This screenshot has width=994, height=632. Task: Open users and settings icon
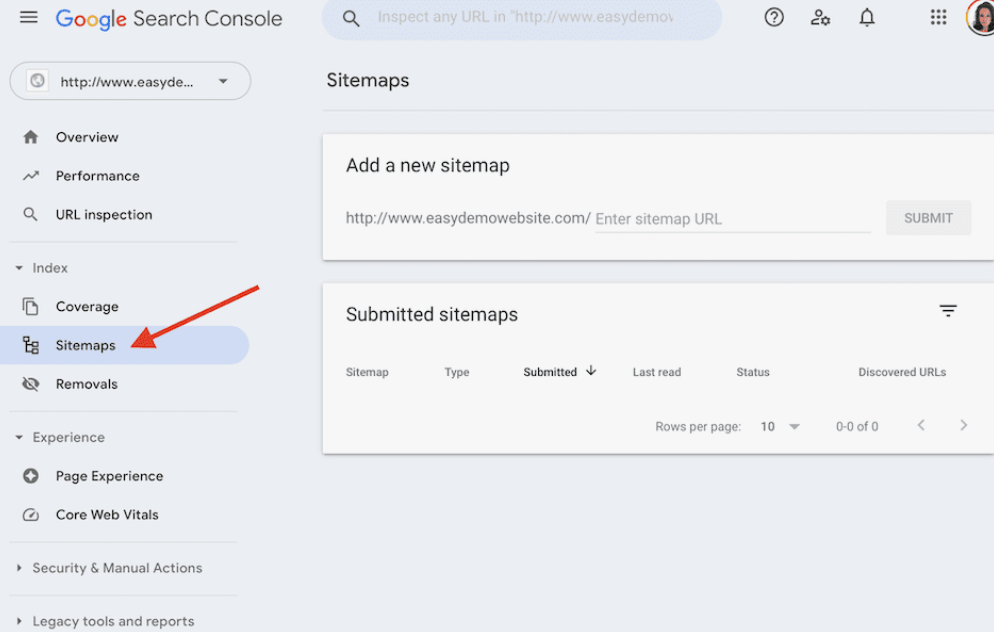(x=821, y=18)
